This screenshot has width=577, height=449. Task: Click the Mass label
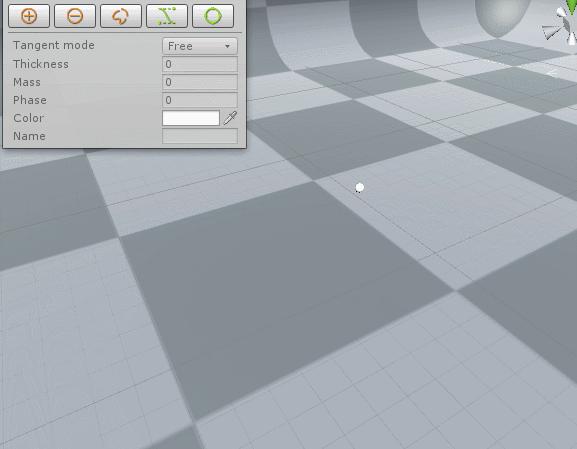27,82
